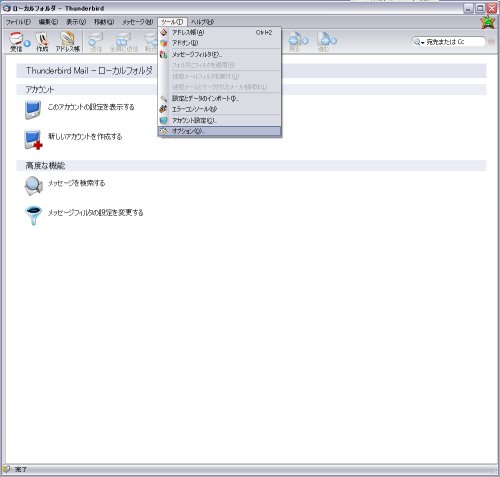Screen dimensions: 500x477
Task: Select メッセージフィルタ in the Tools menu
Action: pos(219,54)
